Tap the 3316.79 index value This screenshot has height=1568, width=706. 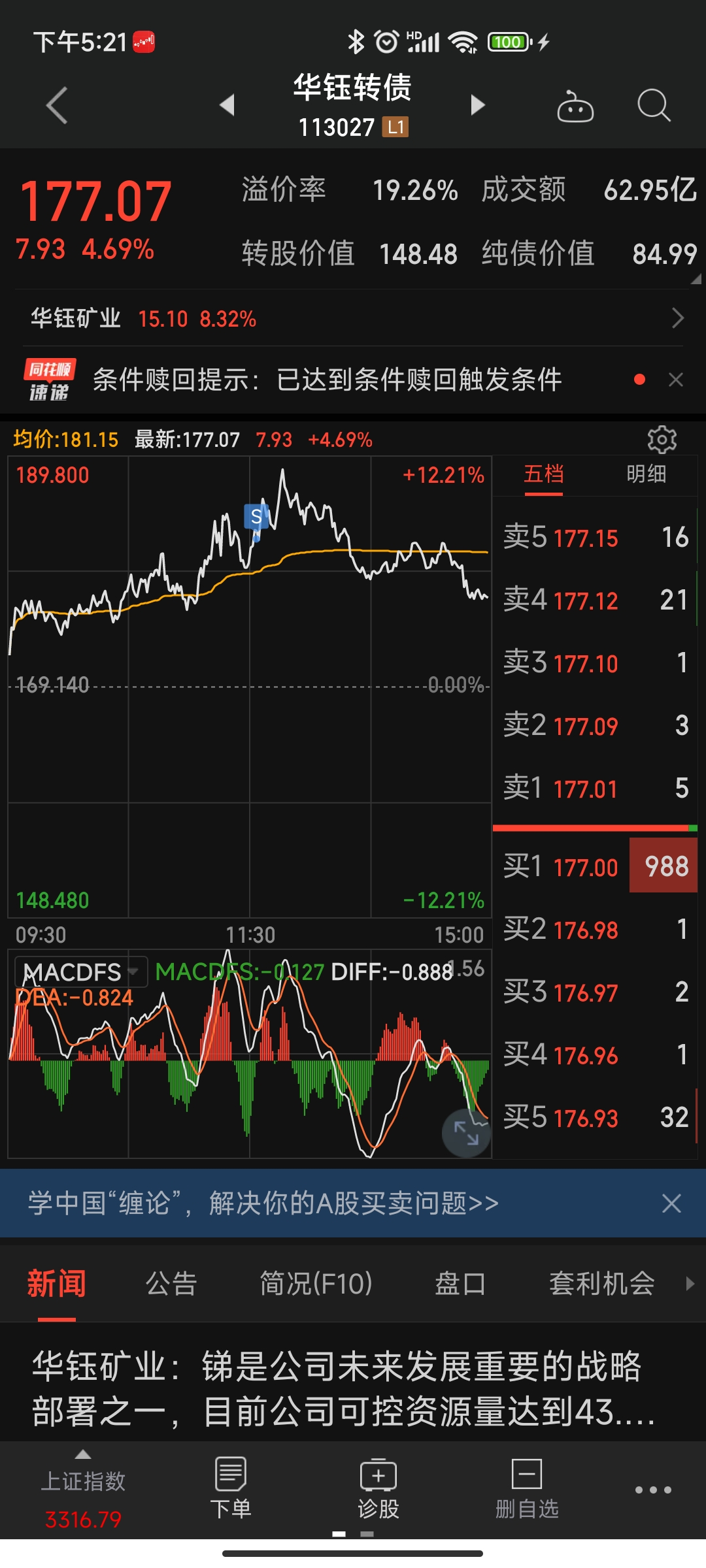tap(83, 1520)
